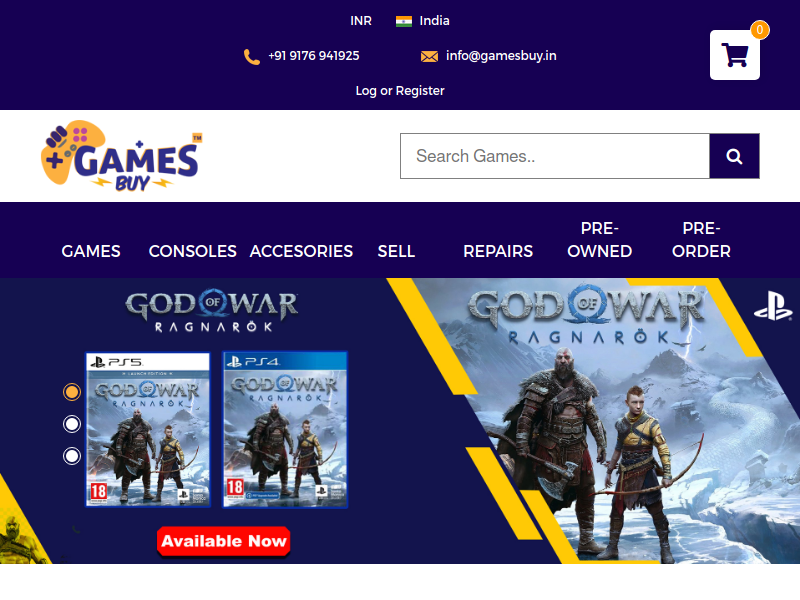Image resolution: width=800 pixels, height=600 pixels.
Task: Open the shopping cart
Action: click(x=734, y=55)
